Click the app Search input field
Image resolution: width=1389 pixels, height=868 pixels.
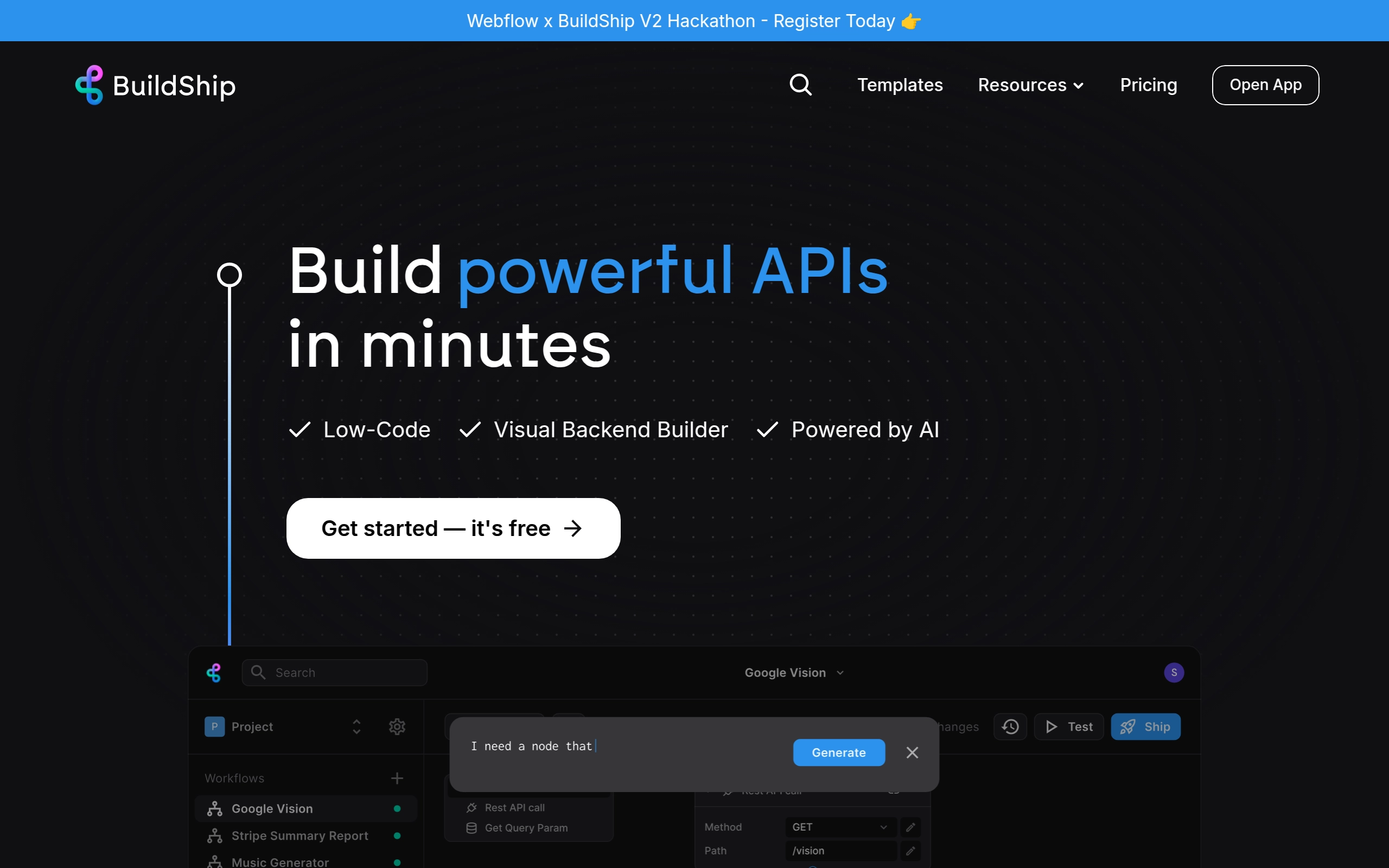point(335,673)
